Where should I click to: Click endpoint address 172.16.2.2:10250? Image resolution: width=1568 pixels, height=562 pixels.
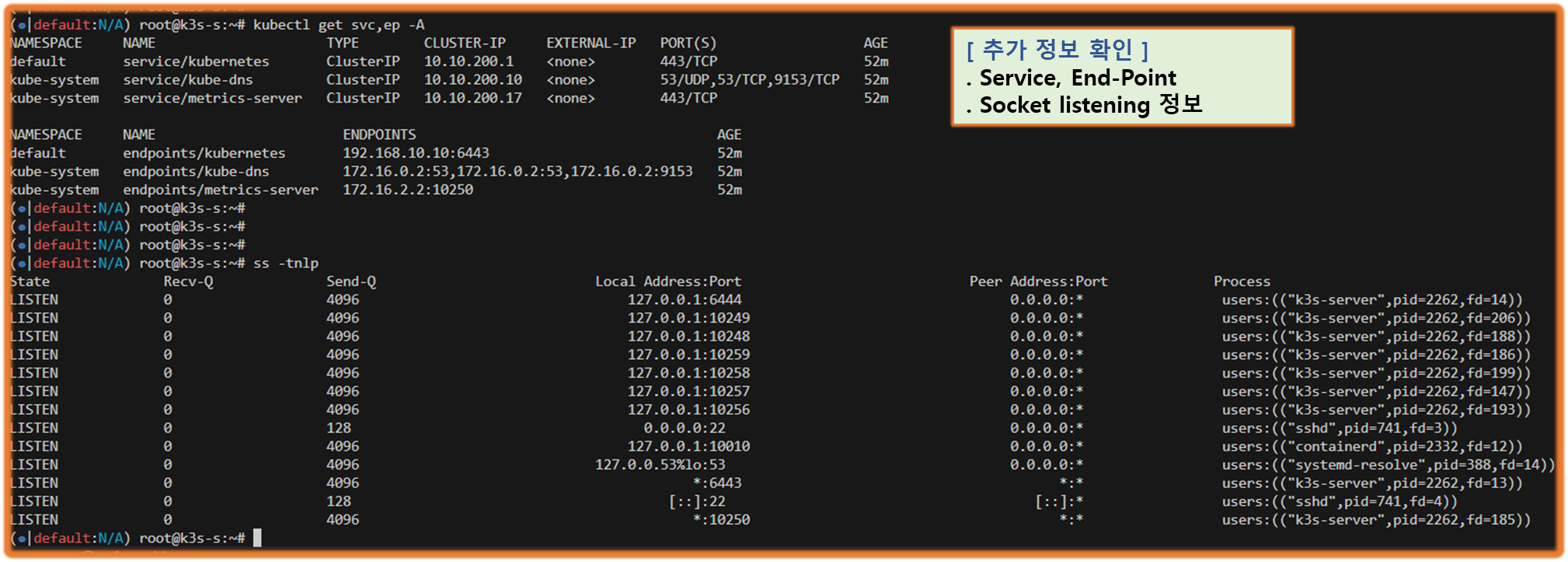coord(408,190)
